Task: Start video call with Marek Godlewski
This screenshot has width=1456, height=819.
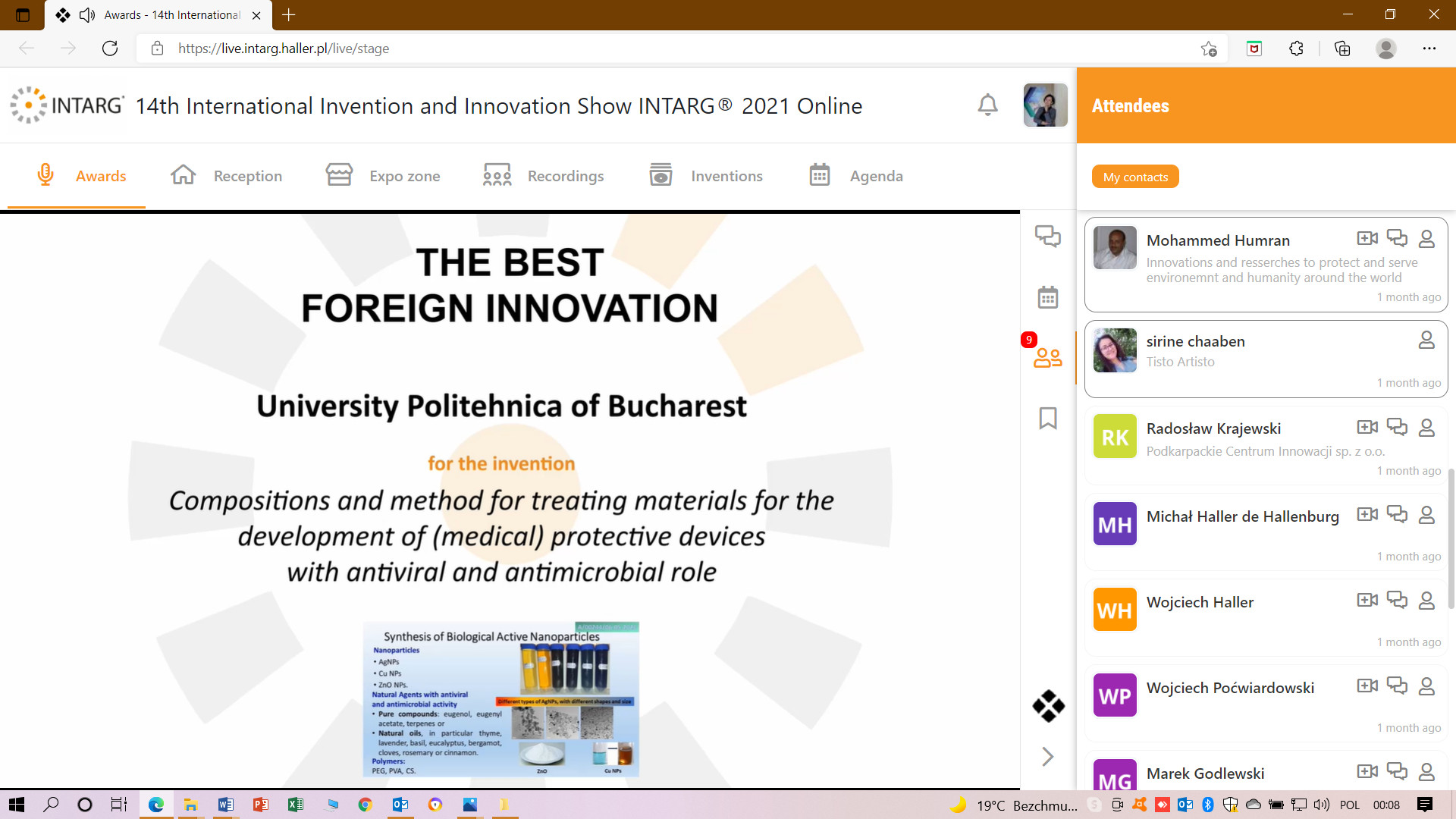Action: [1367, 771]
